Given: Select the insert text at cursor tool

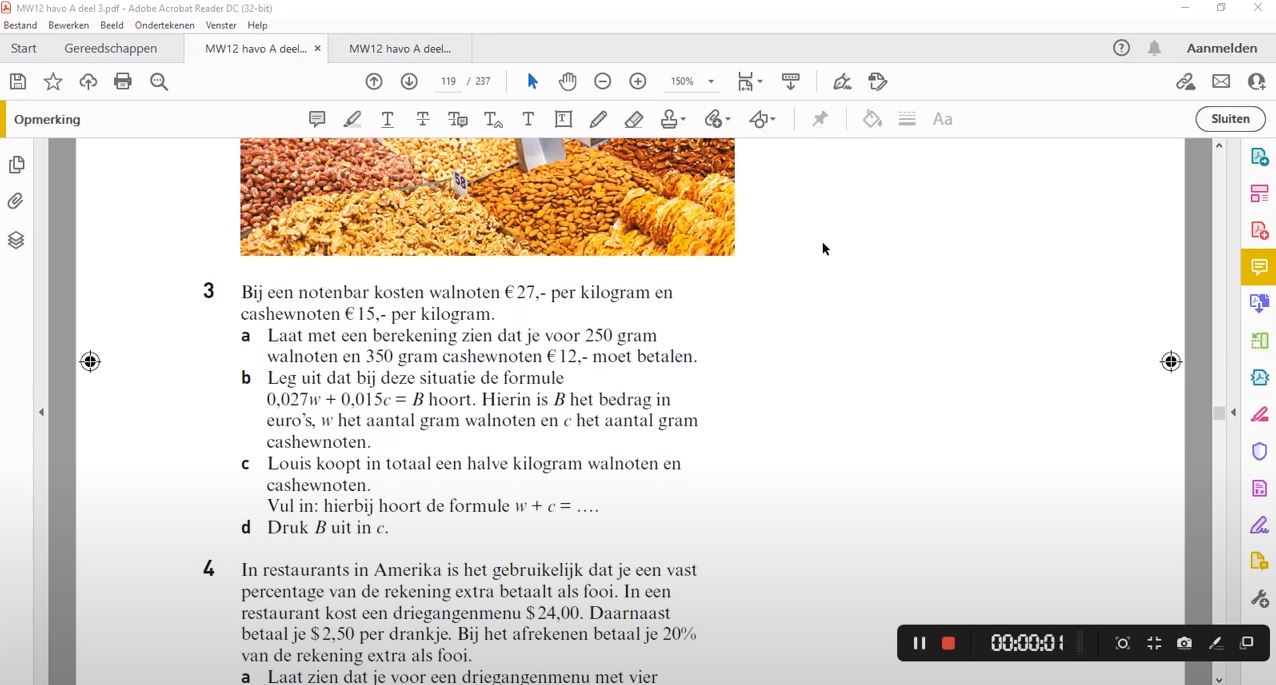Looking at the screenshot, I should click(x=493, y=120).
